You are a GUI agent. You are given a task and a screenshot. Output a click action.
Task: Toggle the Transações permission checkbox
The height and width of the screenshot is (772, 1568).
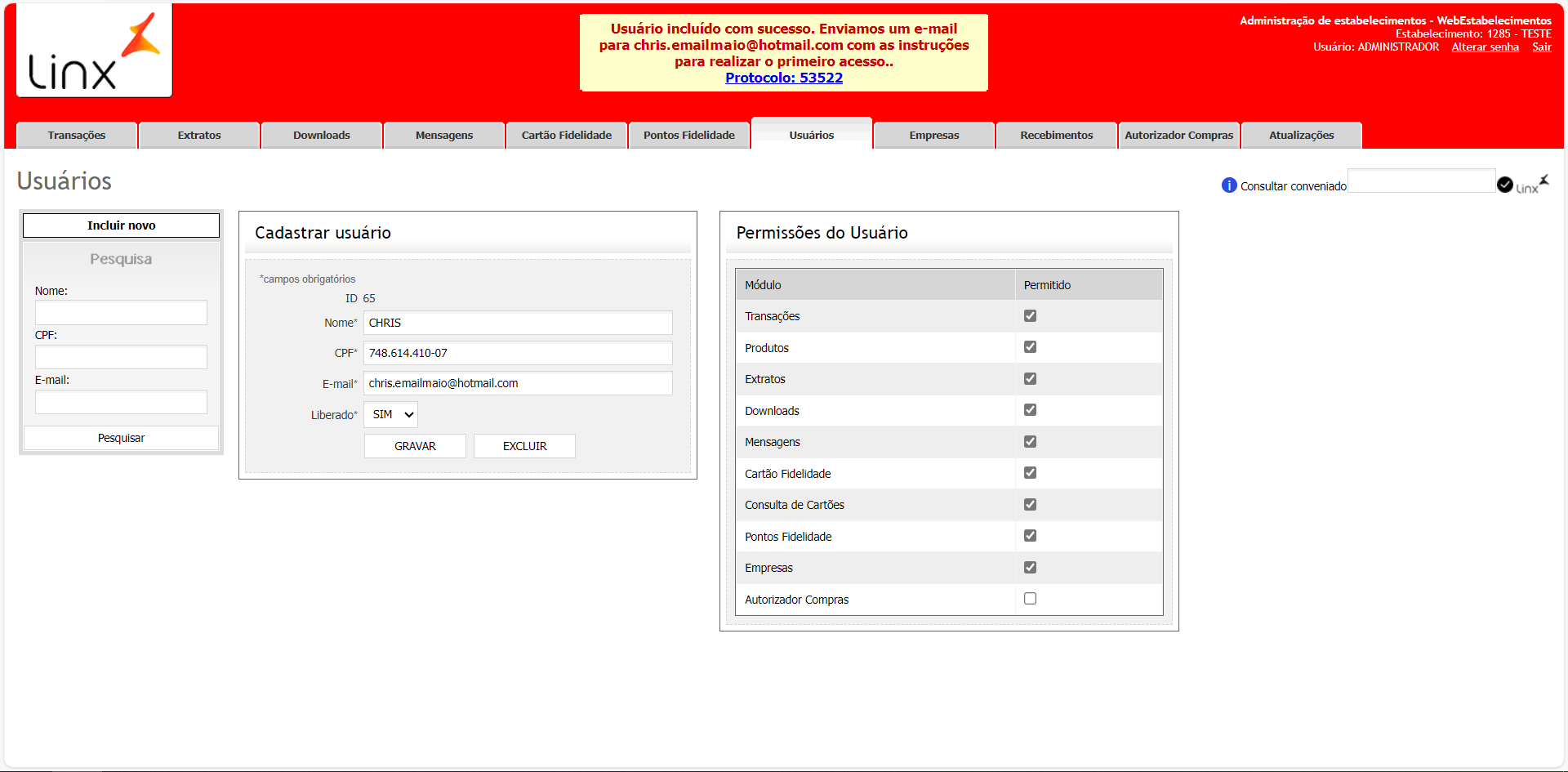[1030, 315]
